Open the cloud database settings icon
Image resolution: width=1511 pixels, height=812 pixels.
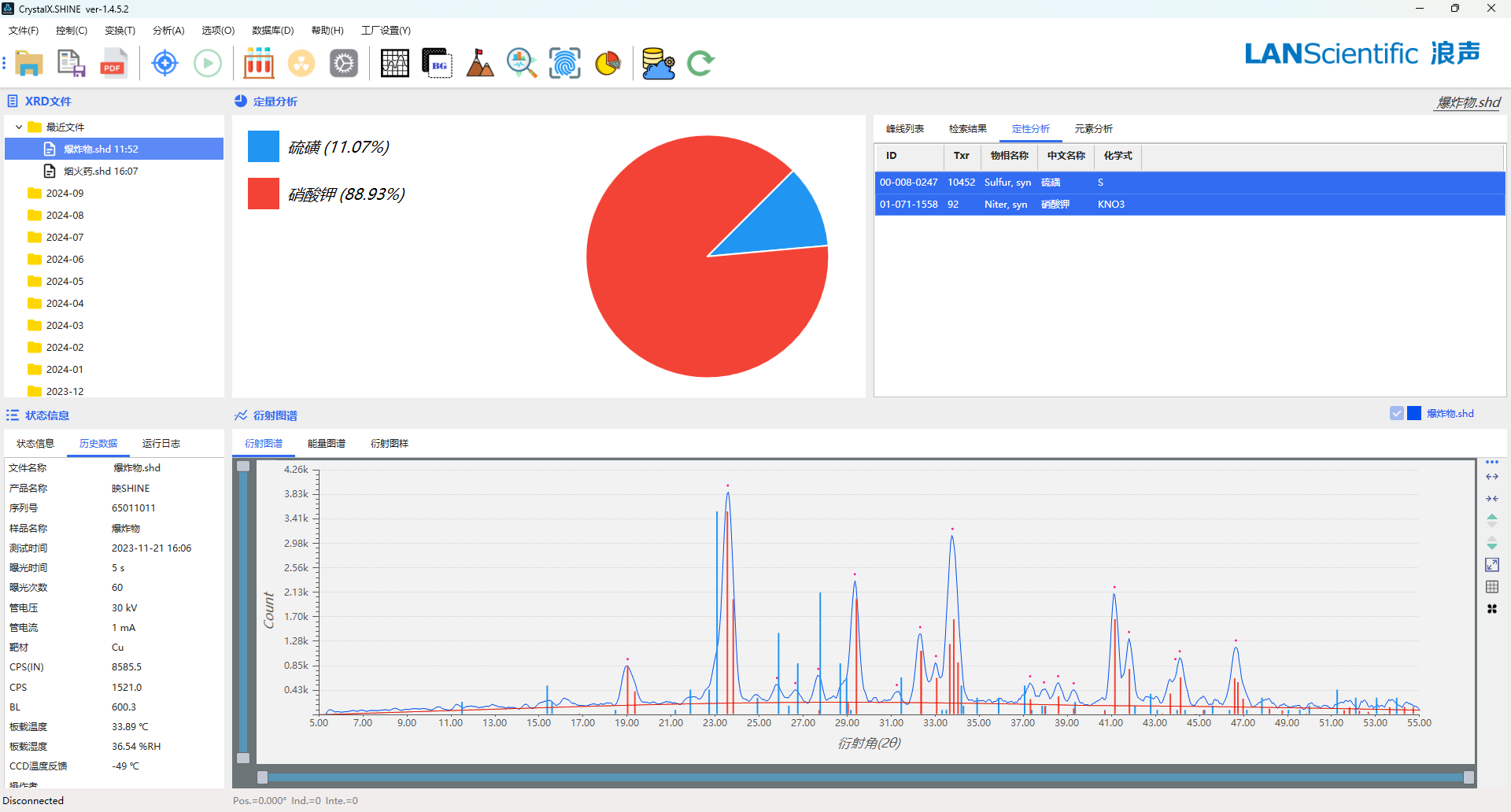658,64
